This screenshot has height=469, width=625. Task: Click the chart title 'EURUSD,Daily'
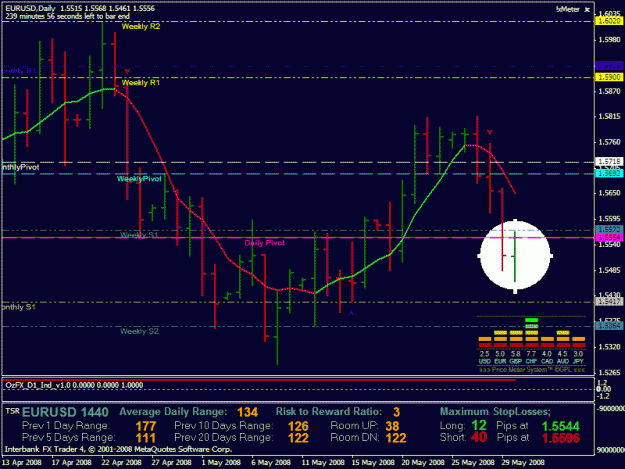click(30, 8)
